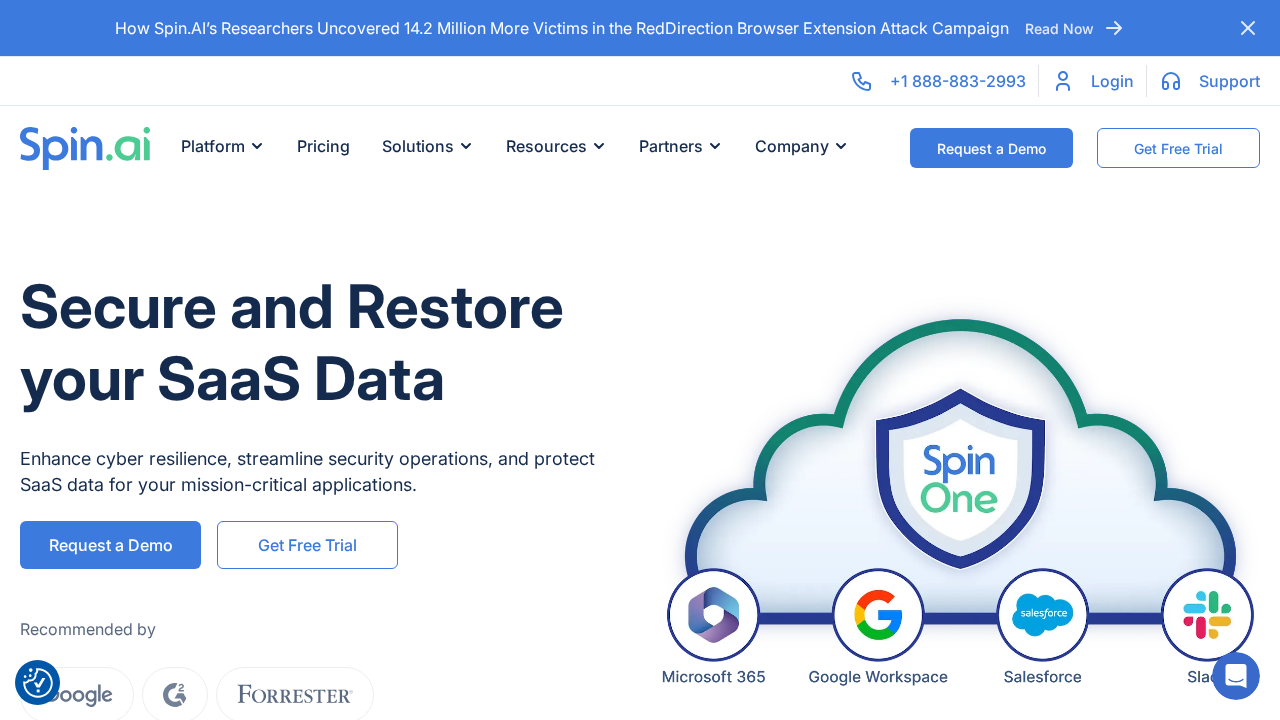Open the cookie consent icon

pyautogui.click(x=37, y=682)
